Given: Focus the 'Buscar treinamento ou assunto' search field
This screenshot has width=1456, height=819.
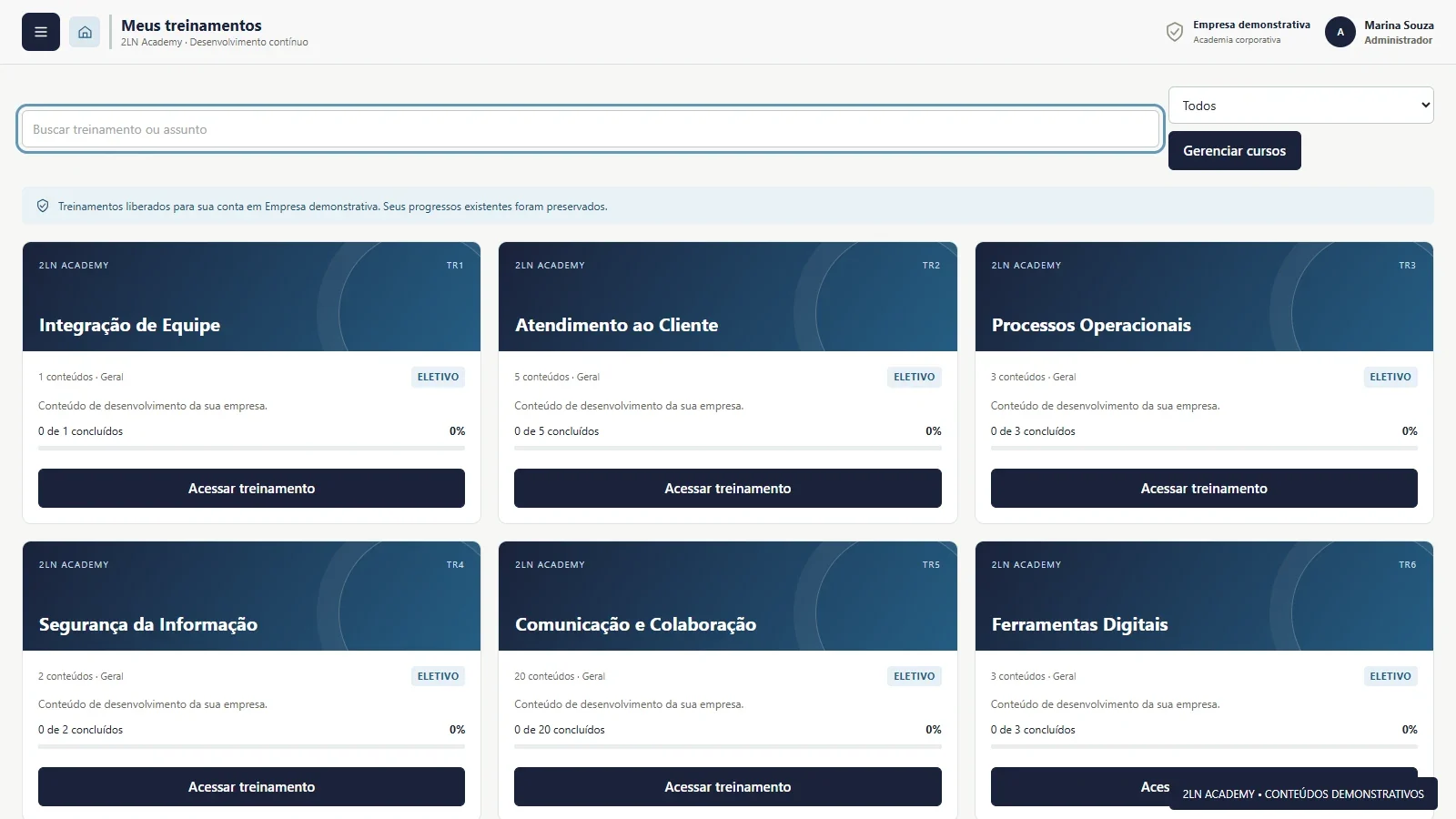Looking at the screenshot, I should (591, 129).
